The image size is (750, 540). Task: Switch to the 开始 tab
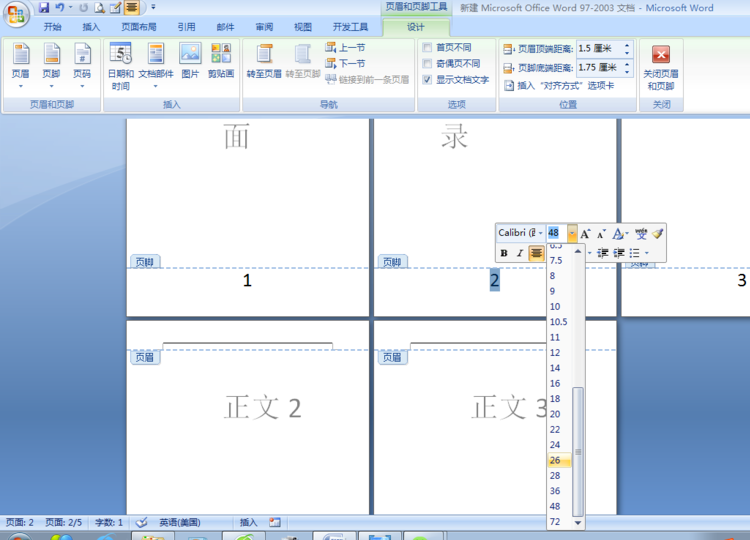click(53, 27)
